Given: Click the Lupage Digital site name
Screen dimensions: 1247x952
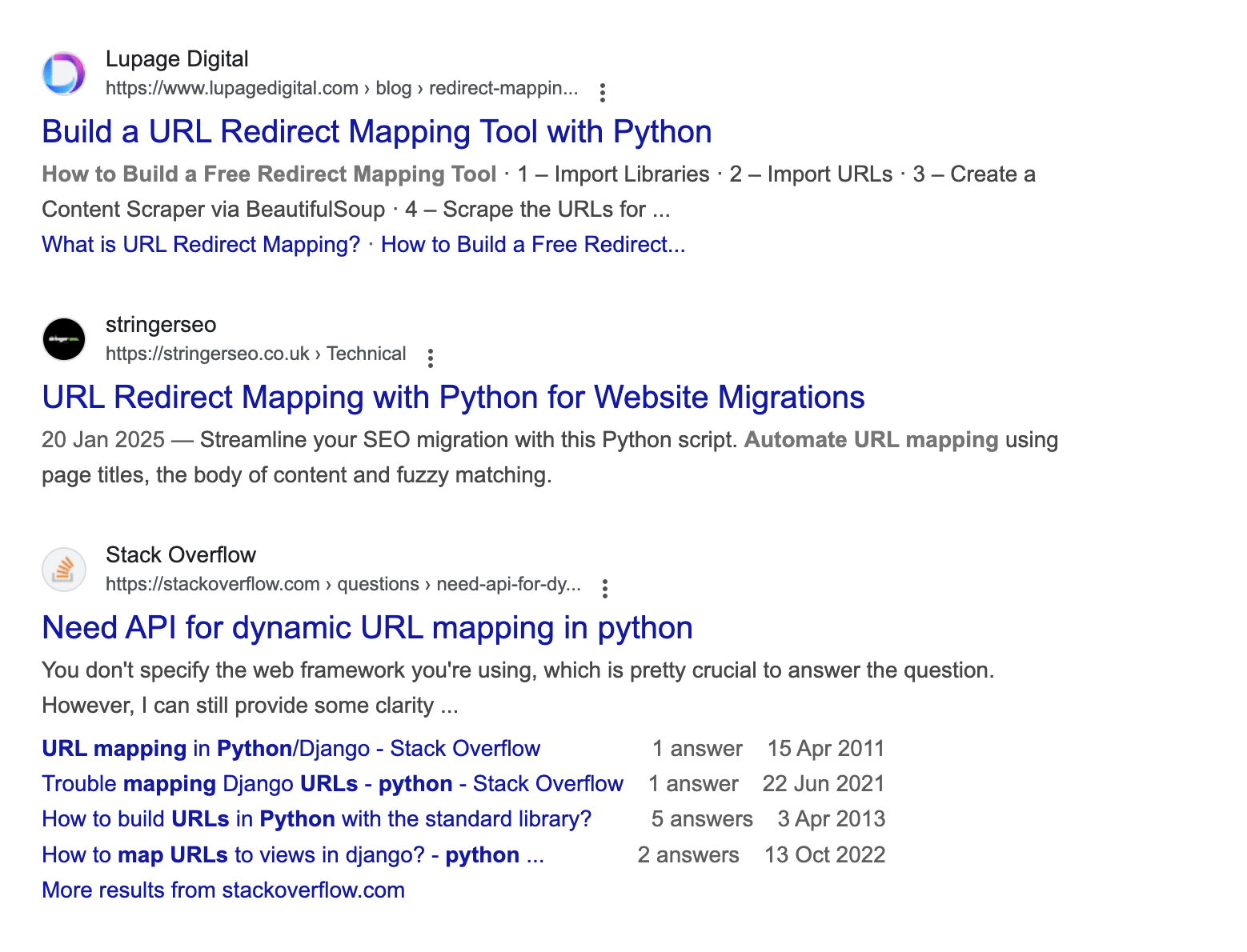Looking at the screenshot, I should [177, 59].
